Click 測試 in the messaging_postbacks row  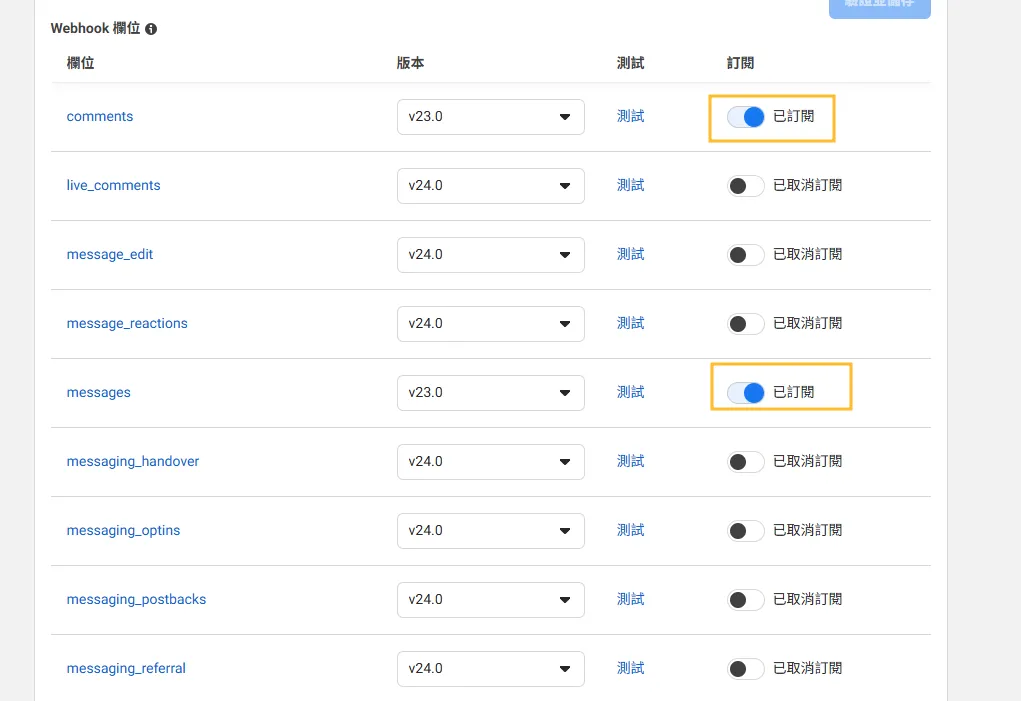[630, 600]
